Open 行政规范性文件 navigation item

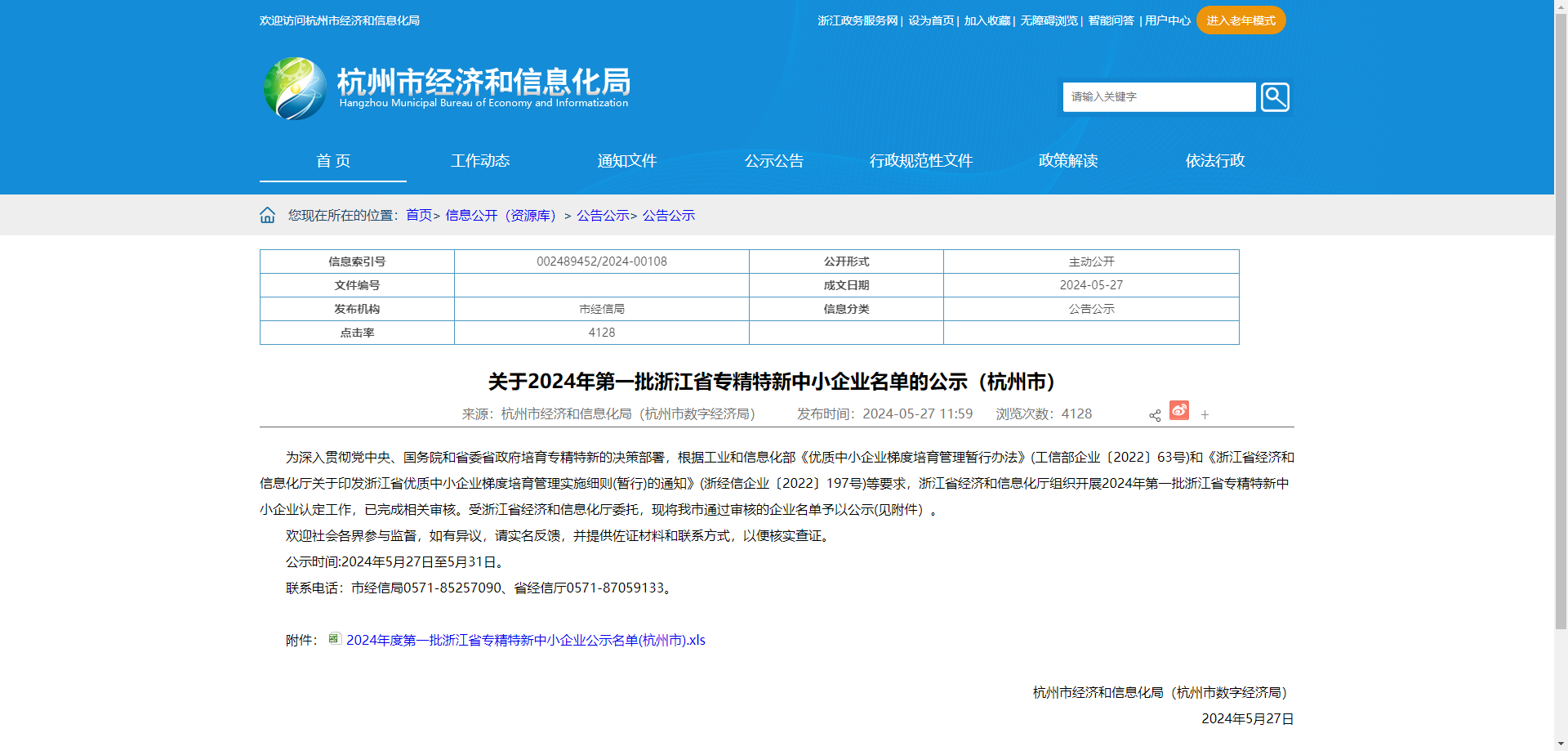click(921, 161)
